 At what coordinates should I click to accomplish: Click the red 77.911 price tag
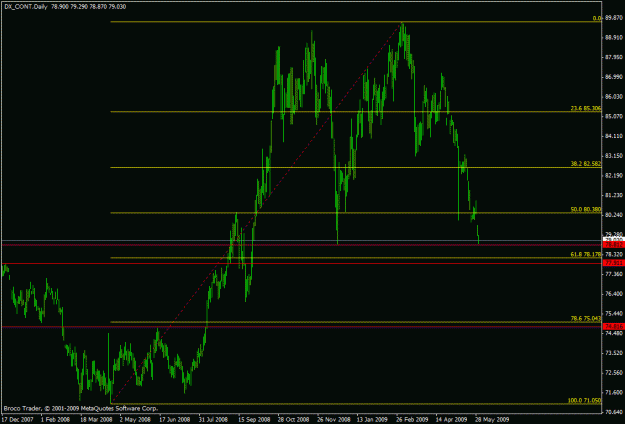(x=613, y=263)
